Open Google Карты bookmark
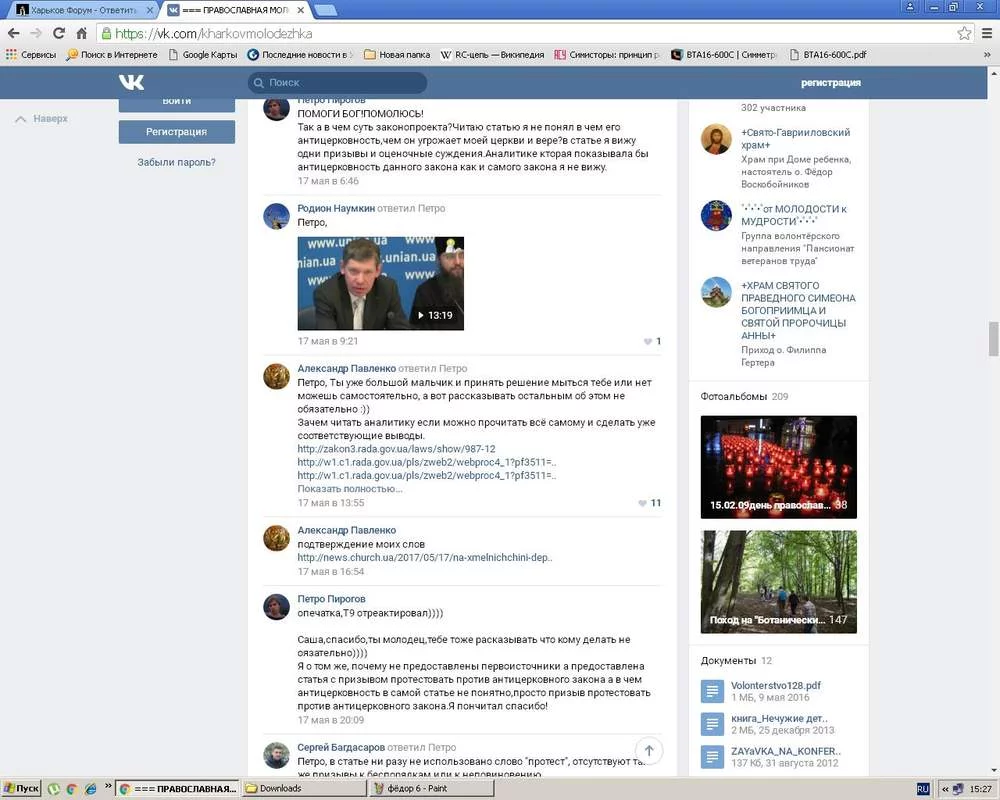The image size is (1000, 800). [x=203, y=55]
